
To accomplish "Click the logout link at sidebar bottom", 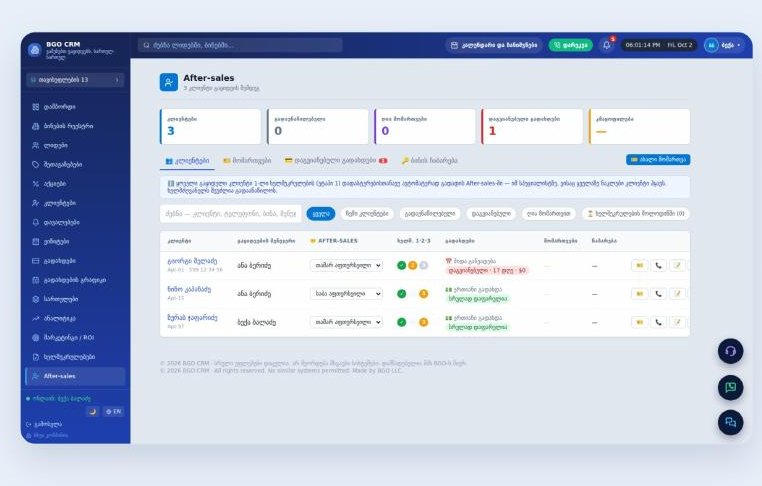I will [x=44, y=424].
